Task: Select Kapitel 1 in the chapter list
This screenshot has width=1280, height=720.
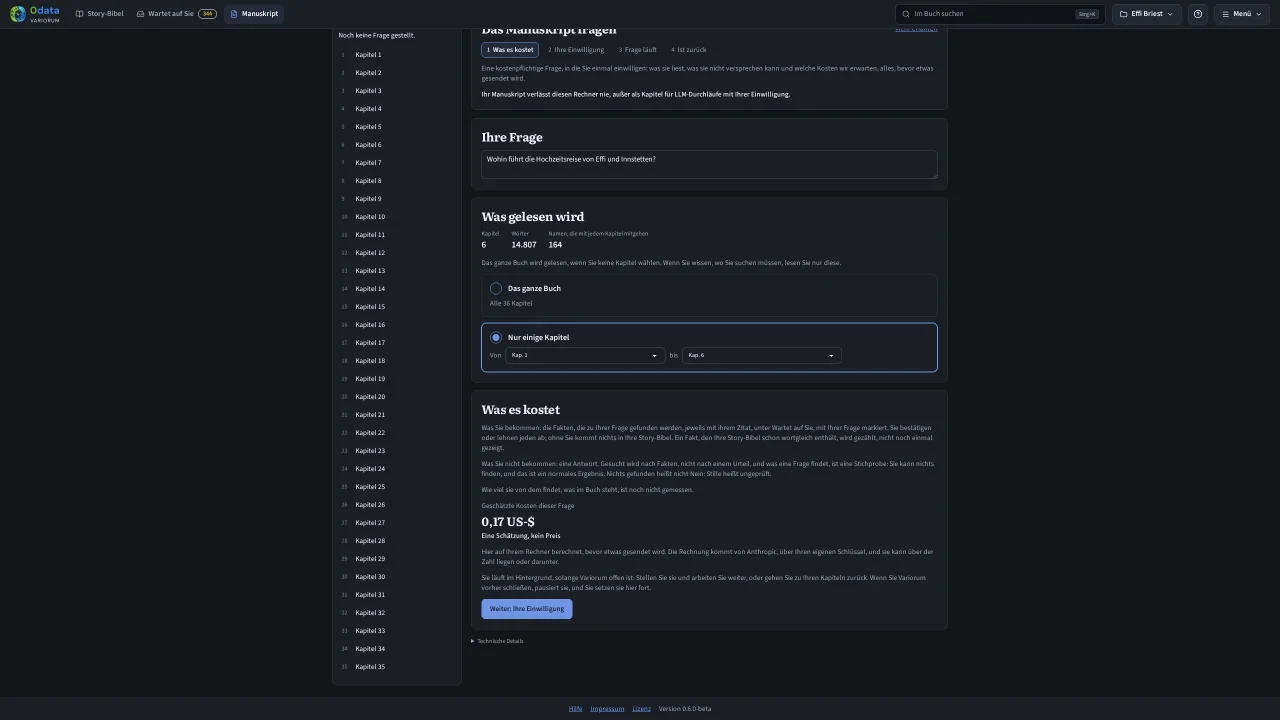Action: point(396,55)
